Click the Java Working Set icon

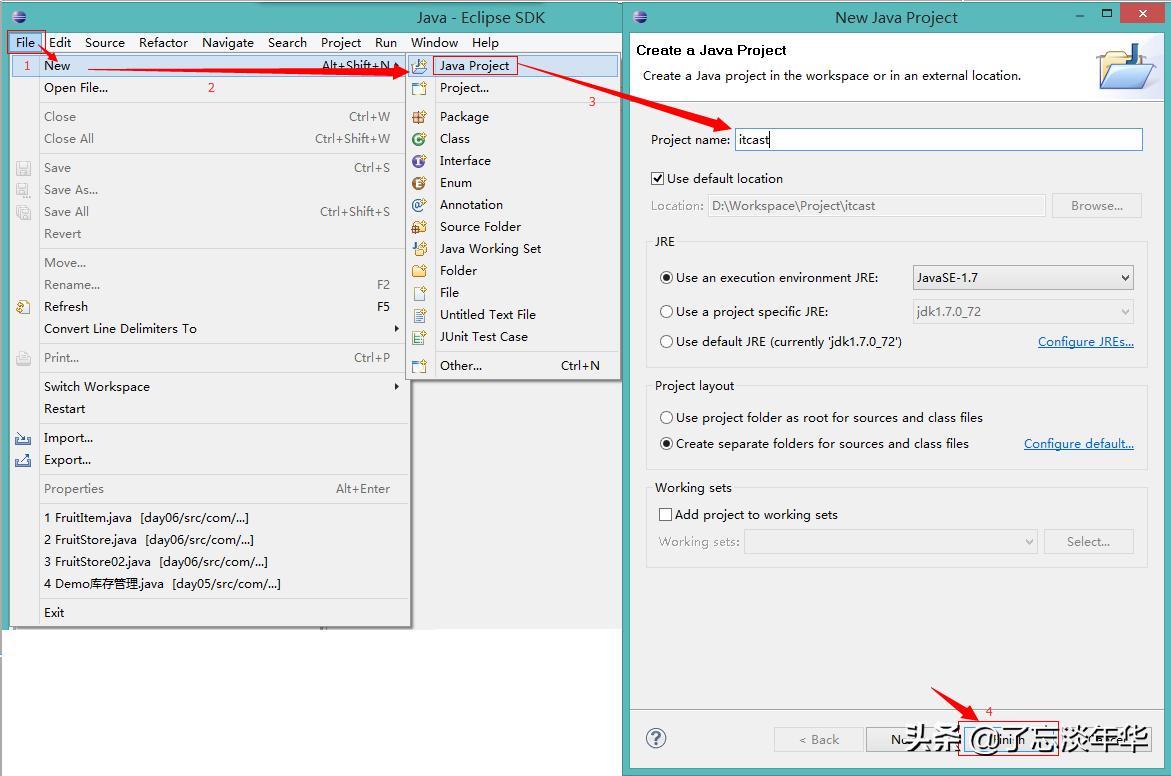(x=420, y=249)
